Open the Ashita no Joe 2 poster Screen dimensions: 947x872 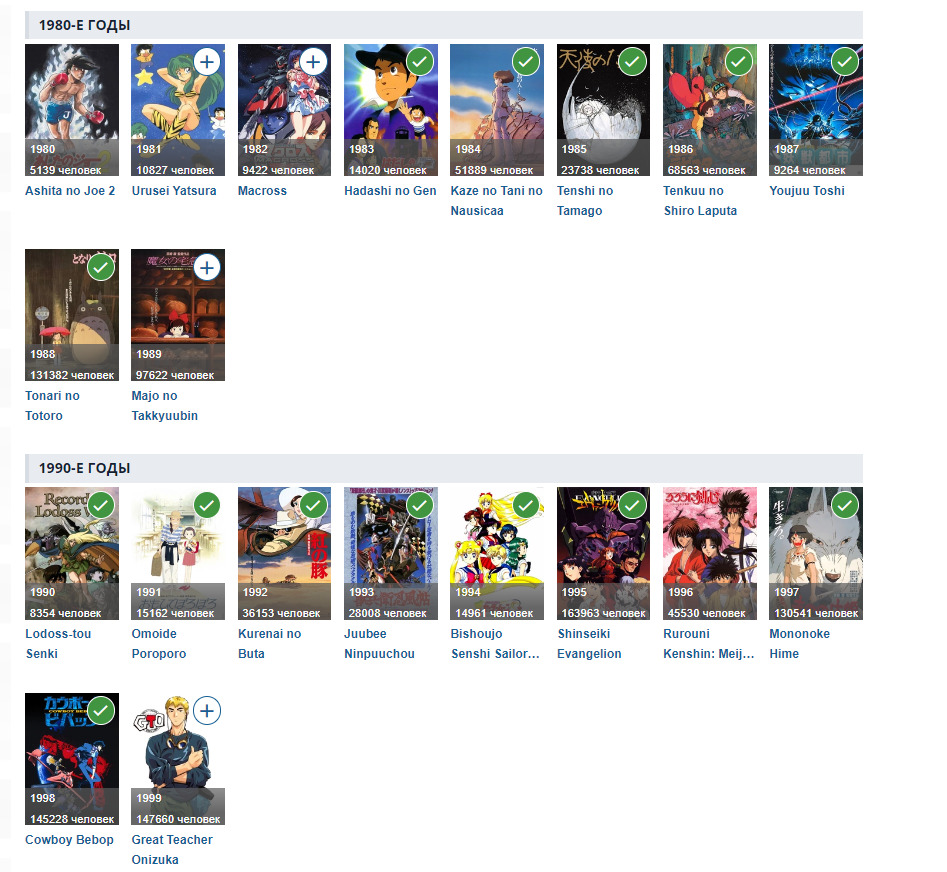pos(72,110)
